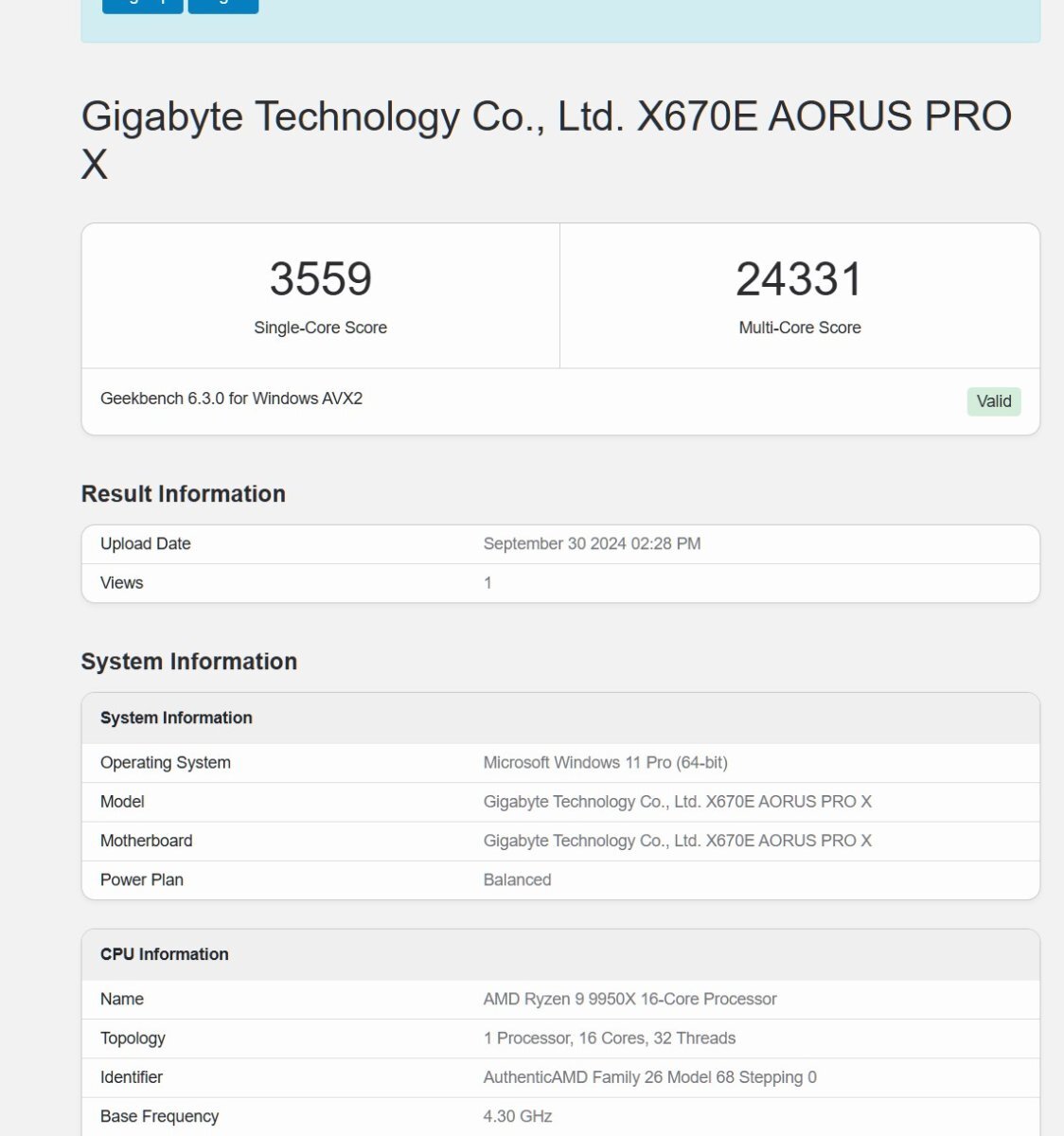The height and width of the screenshot is (1136, 1064).
Task: Click the Single-Core Score label
Action: [320, 328]
